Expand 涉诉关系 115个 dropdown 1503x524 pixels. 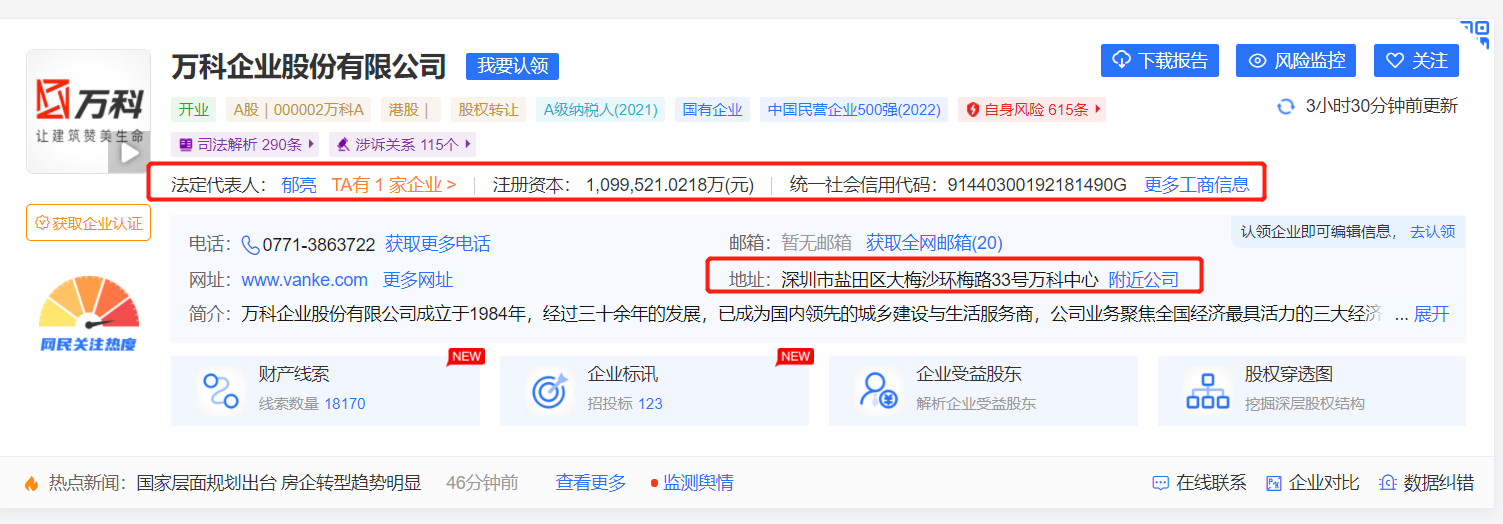pos(402,144)
